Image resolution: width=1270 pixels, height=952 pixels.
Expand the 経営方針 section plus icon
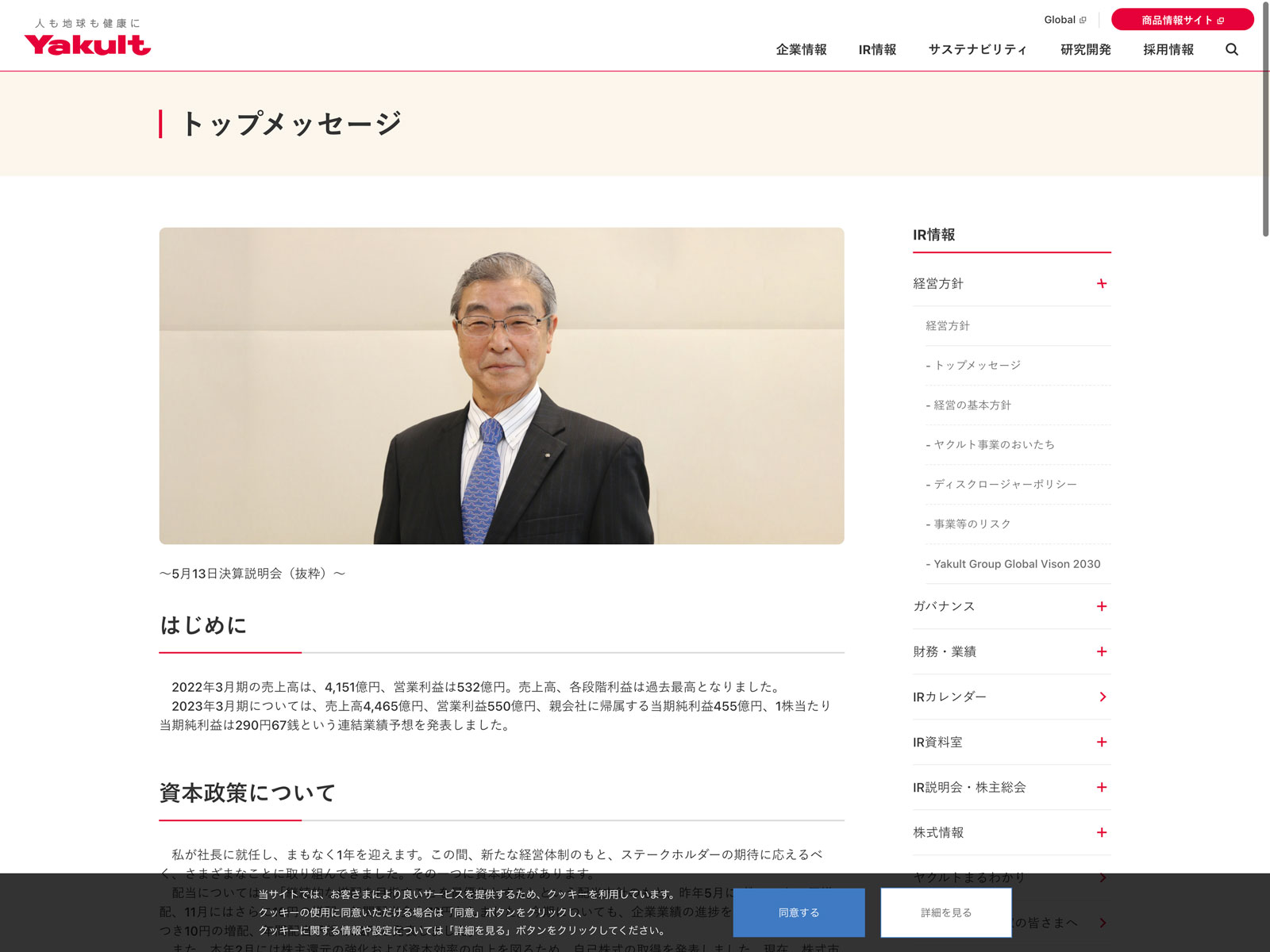(1101, 283)
